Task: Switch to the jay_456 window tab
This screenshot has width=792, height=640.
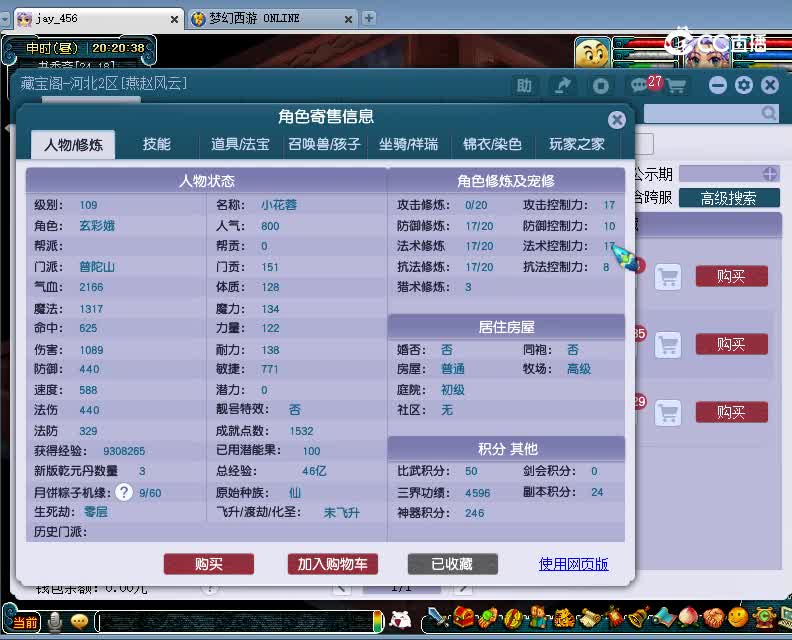Action: coord(97,19)
